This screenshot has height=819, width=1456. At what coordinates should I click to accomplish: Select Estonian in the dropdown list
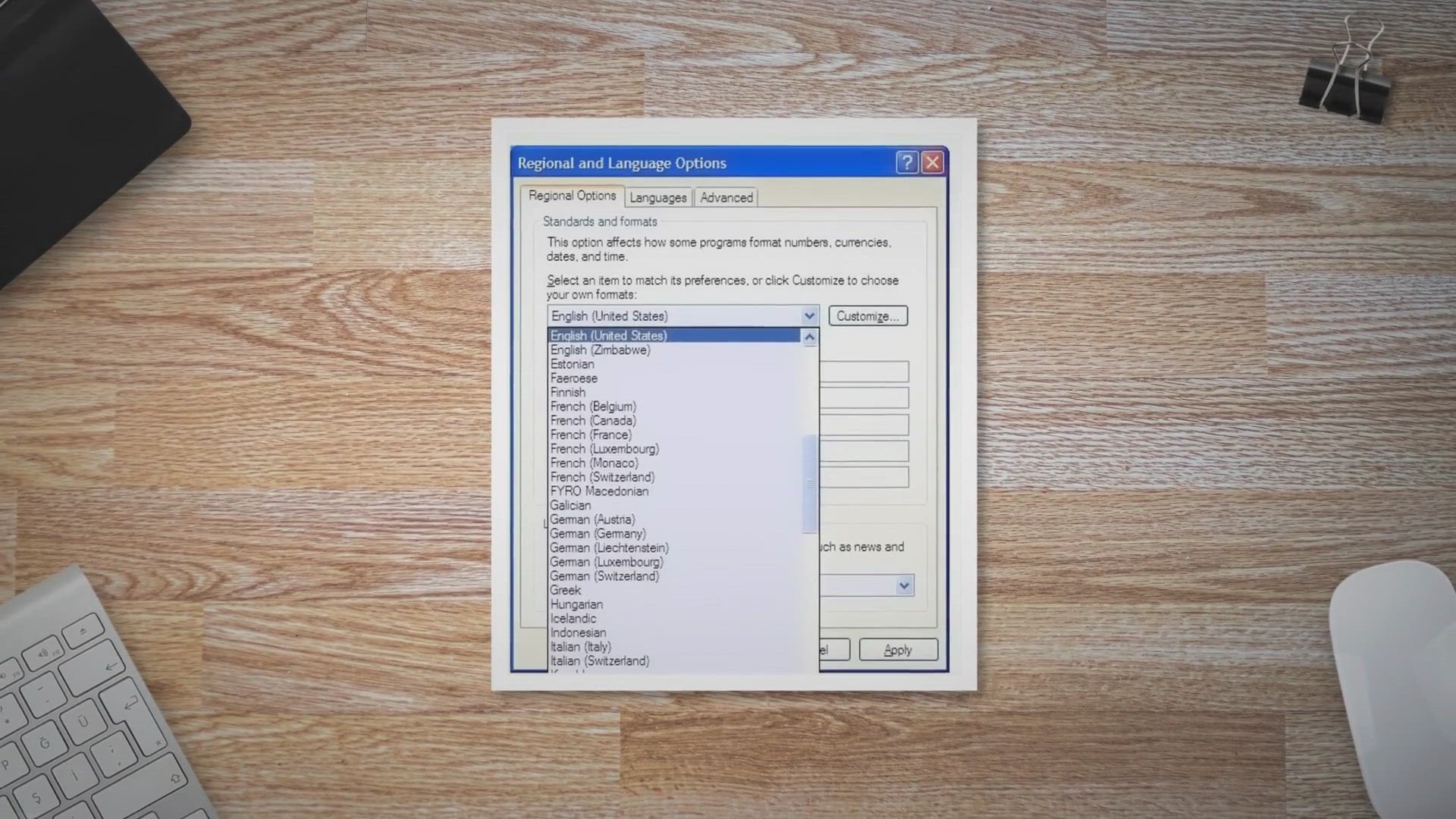(572, 364)
